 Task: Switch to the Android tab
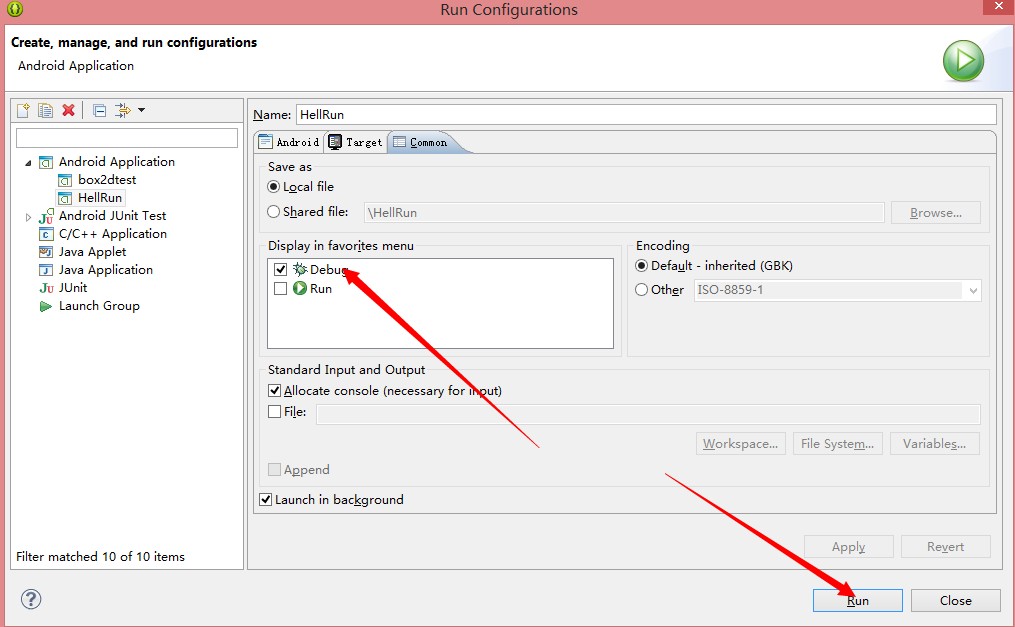click(289, 142)
